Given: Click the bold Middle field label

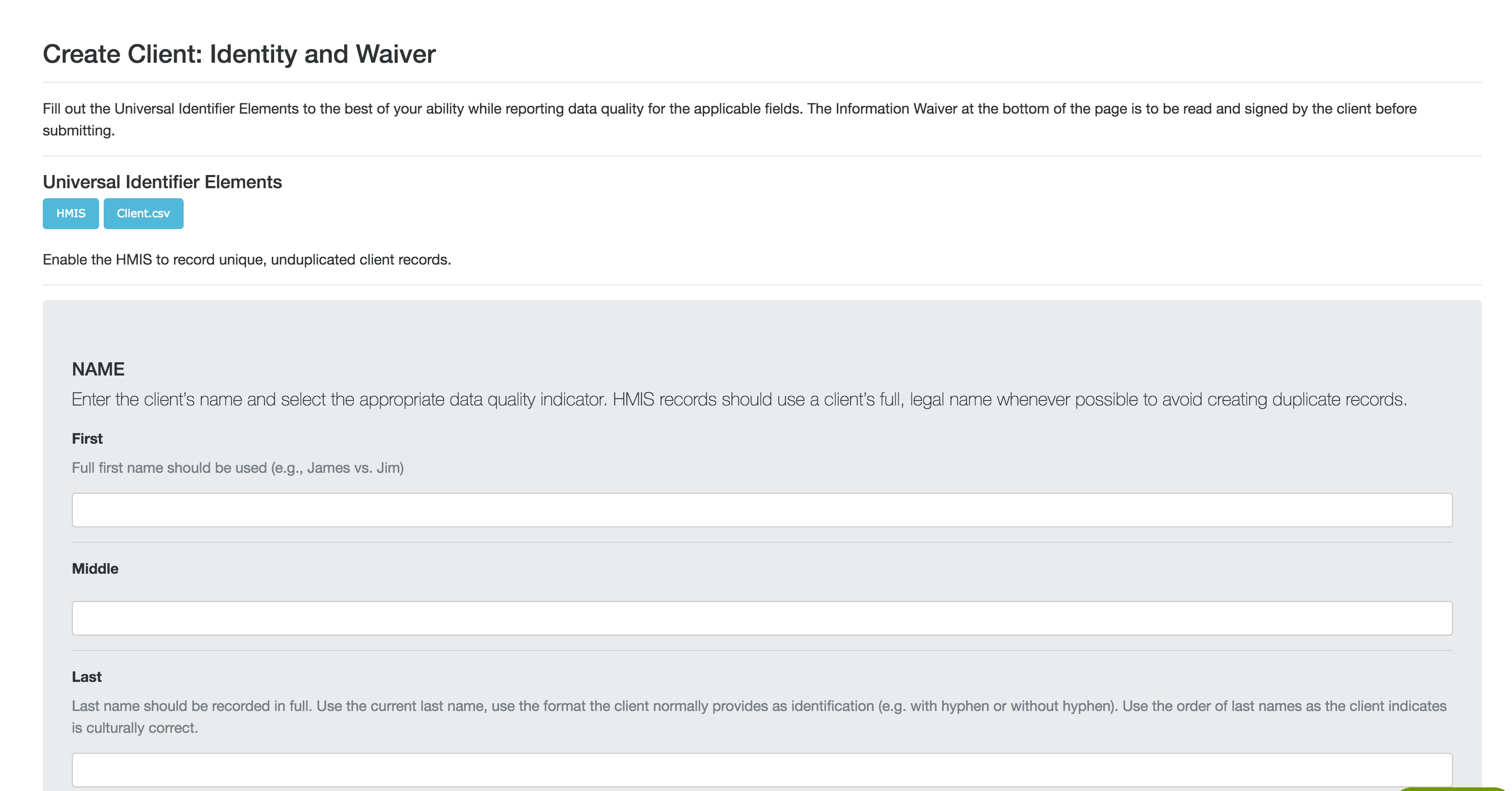Looking at the screenshot, I should pyautogui.click(x=95, y=569).
